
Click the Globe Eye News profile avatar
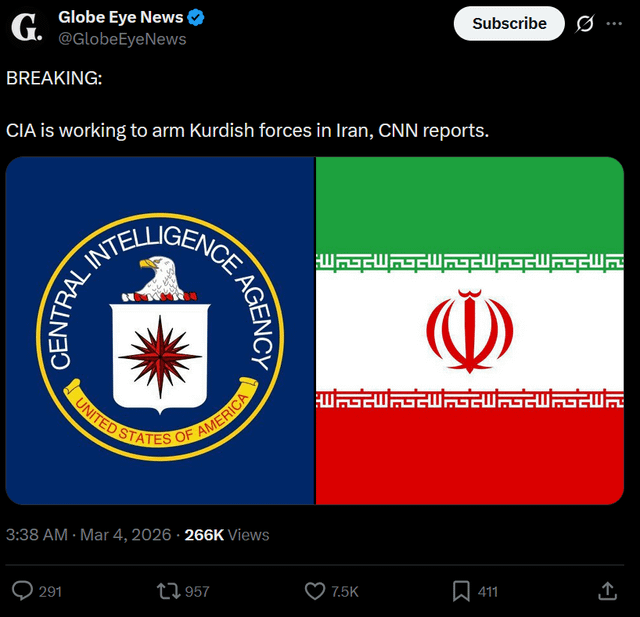pyautogui.click(x=27, y=27)
